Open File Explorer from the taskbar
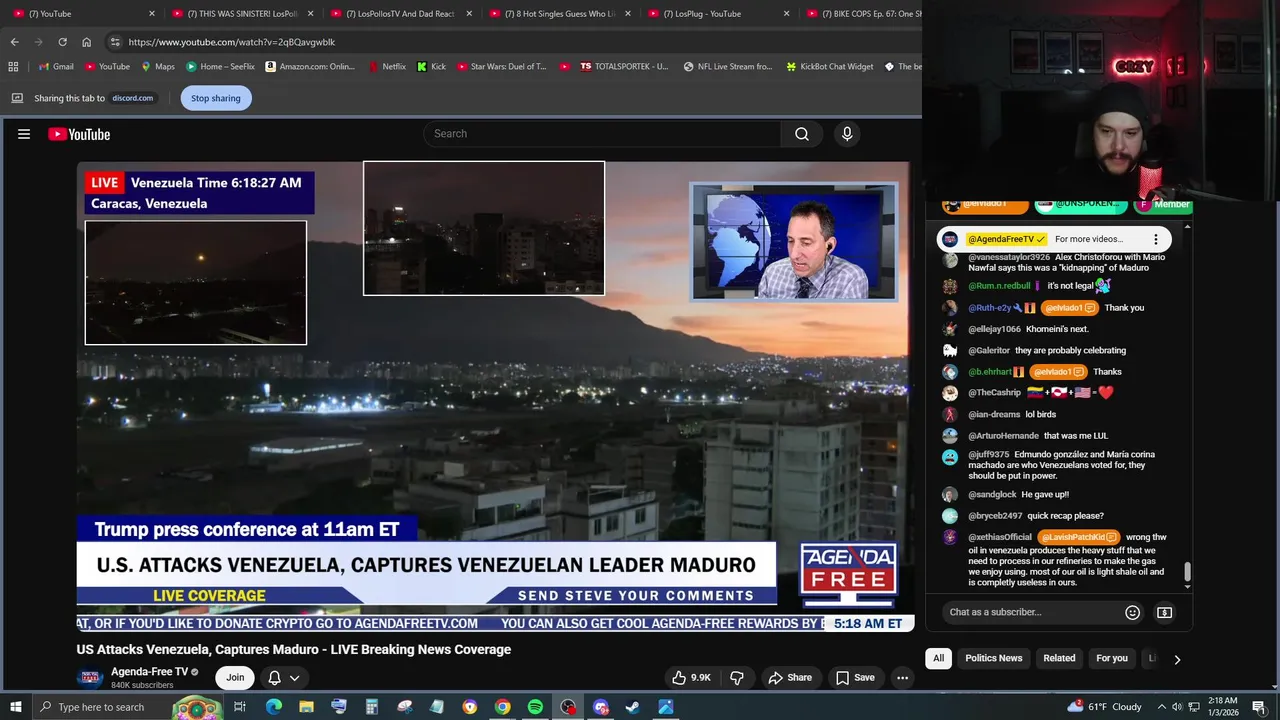The height and width of the screenshot is (720, 1280). click(306, 707)
